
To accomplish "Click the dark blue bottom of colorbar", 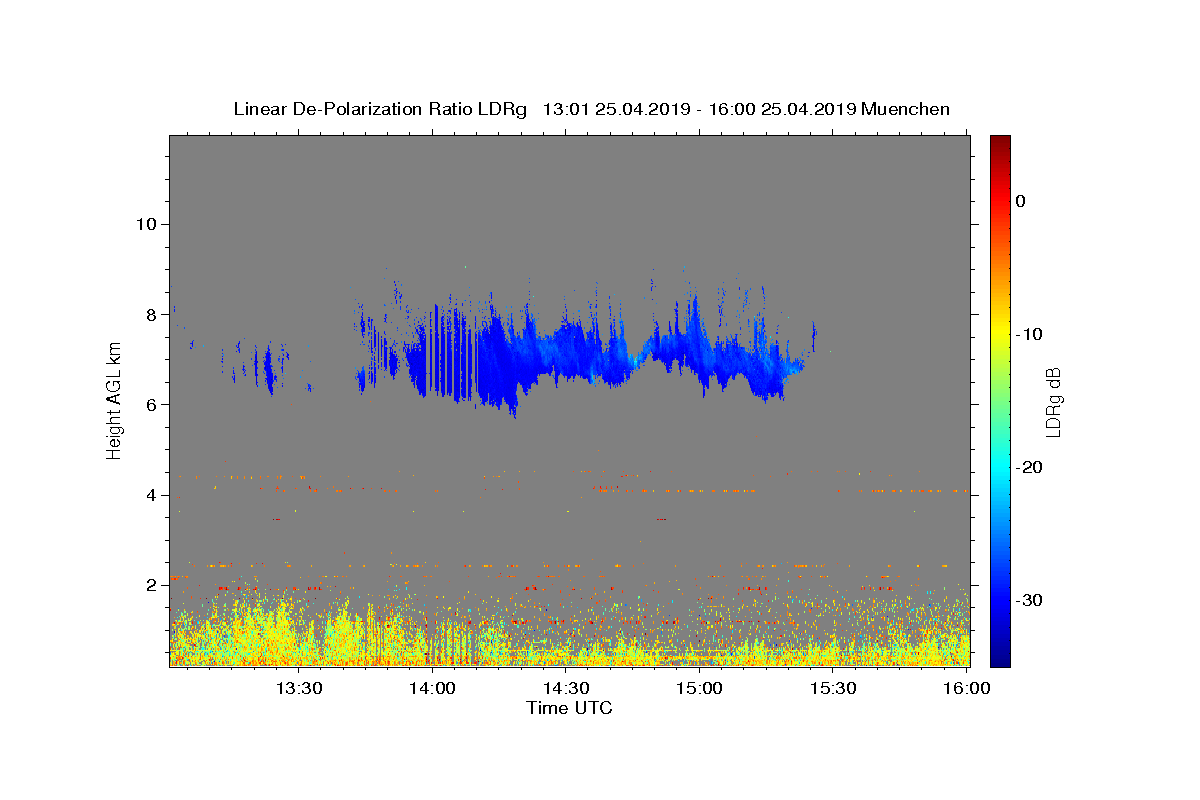I will (x=1000, y=655).
